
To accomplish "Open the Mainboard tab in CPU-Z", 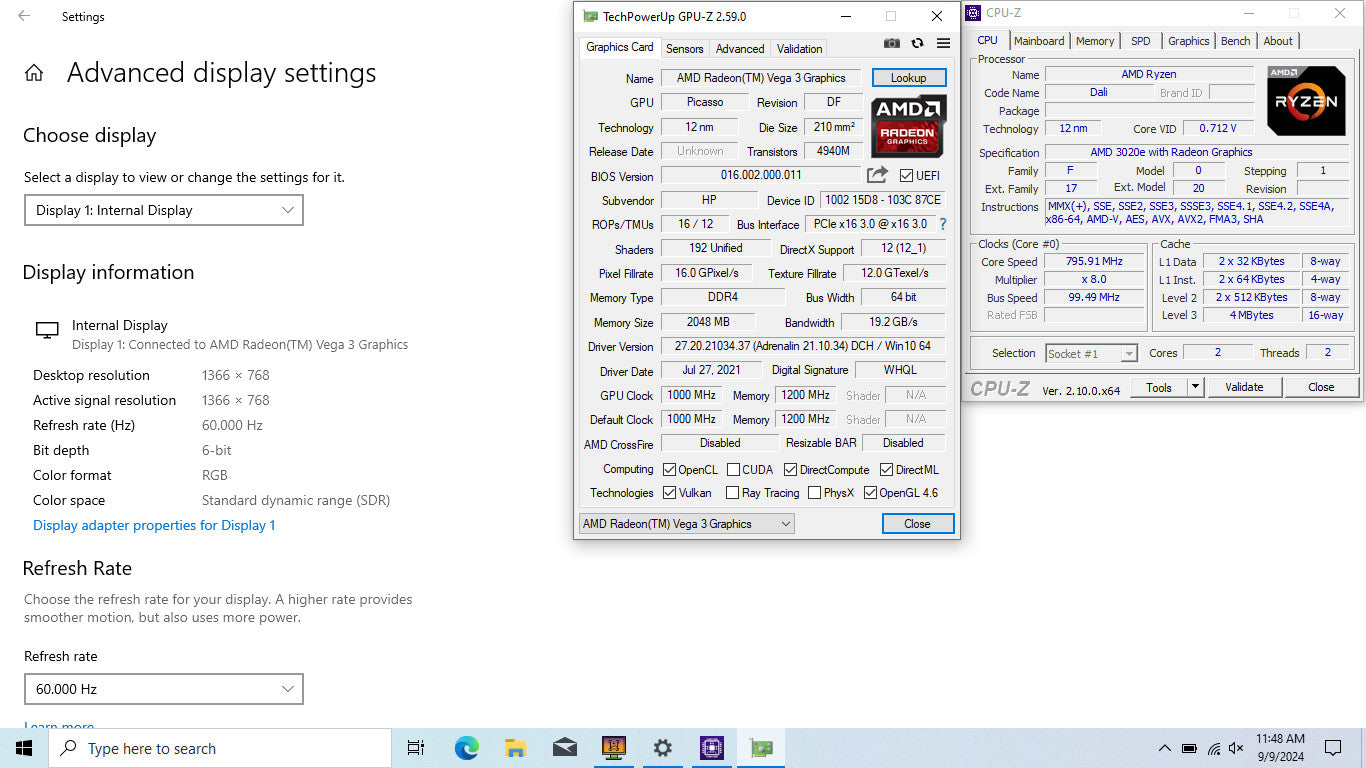I will pyautogui.click(x=1039, y=41).
